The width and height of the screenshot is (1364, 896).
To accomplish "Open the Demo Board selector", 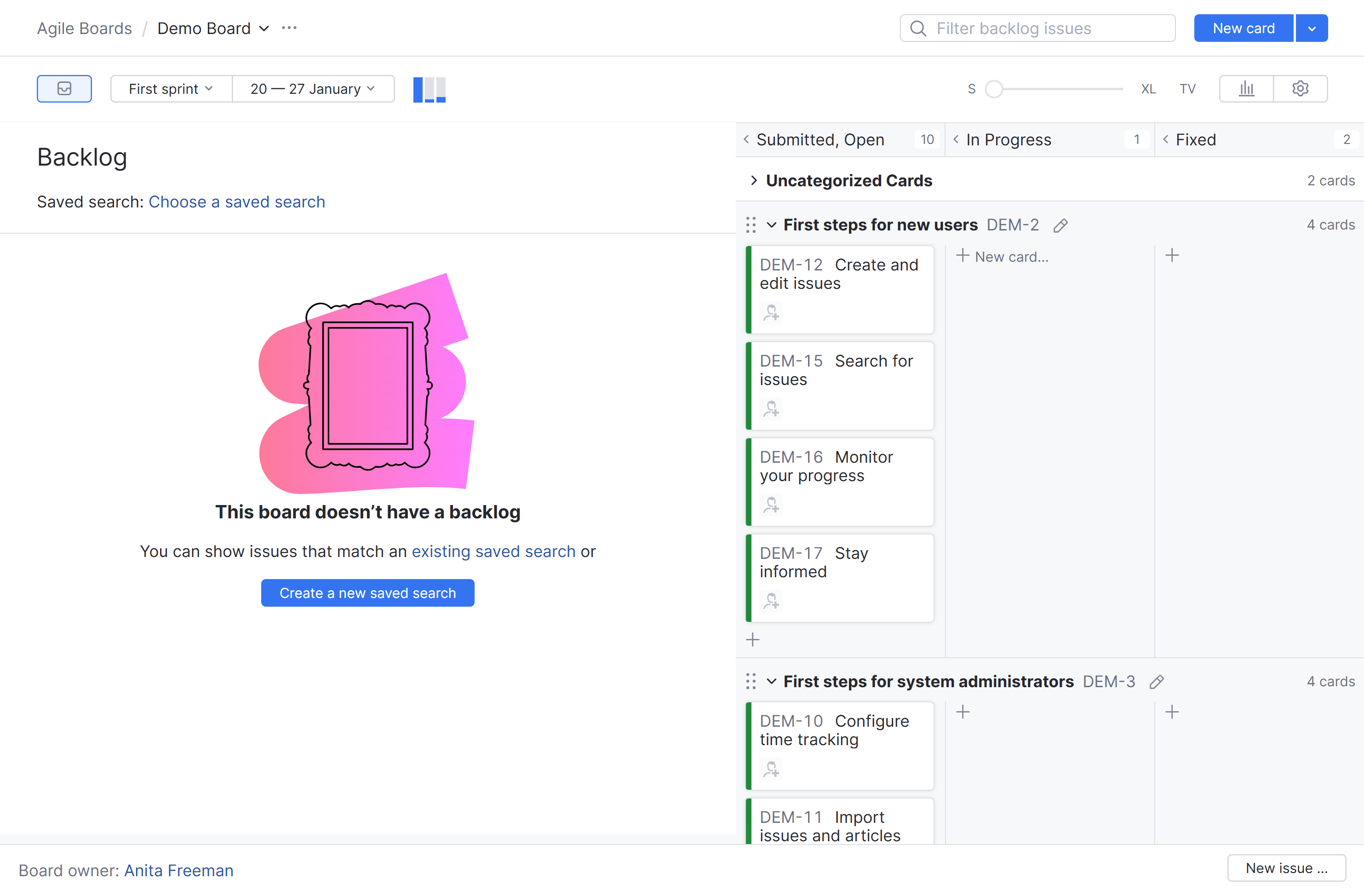I will (212, 28).
